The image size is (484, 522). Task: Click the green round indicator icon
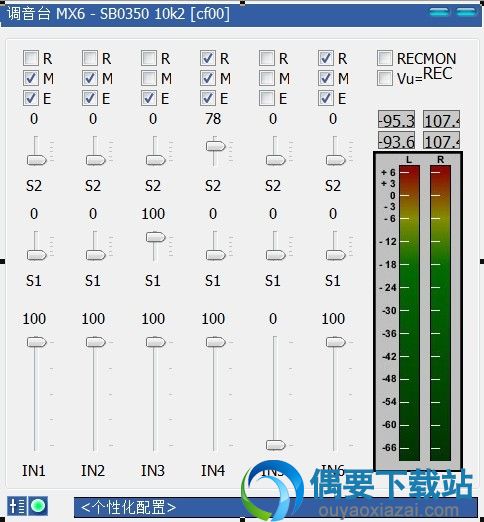tap(38, 506)
